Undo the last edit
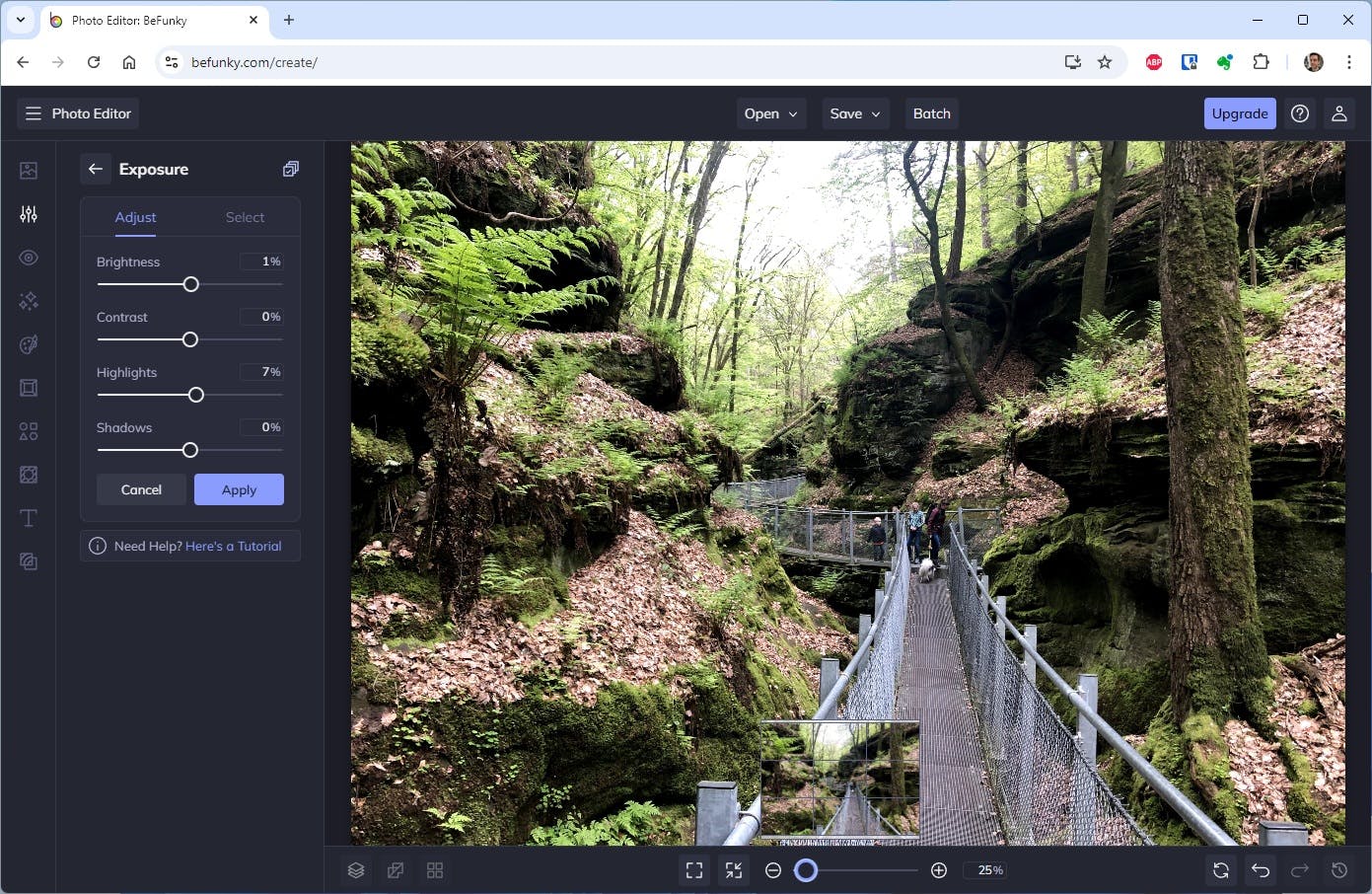 1261,870
